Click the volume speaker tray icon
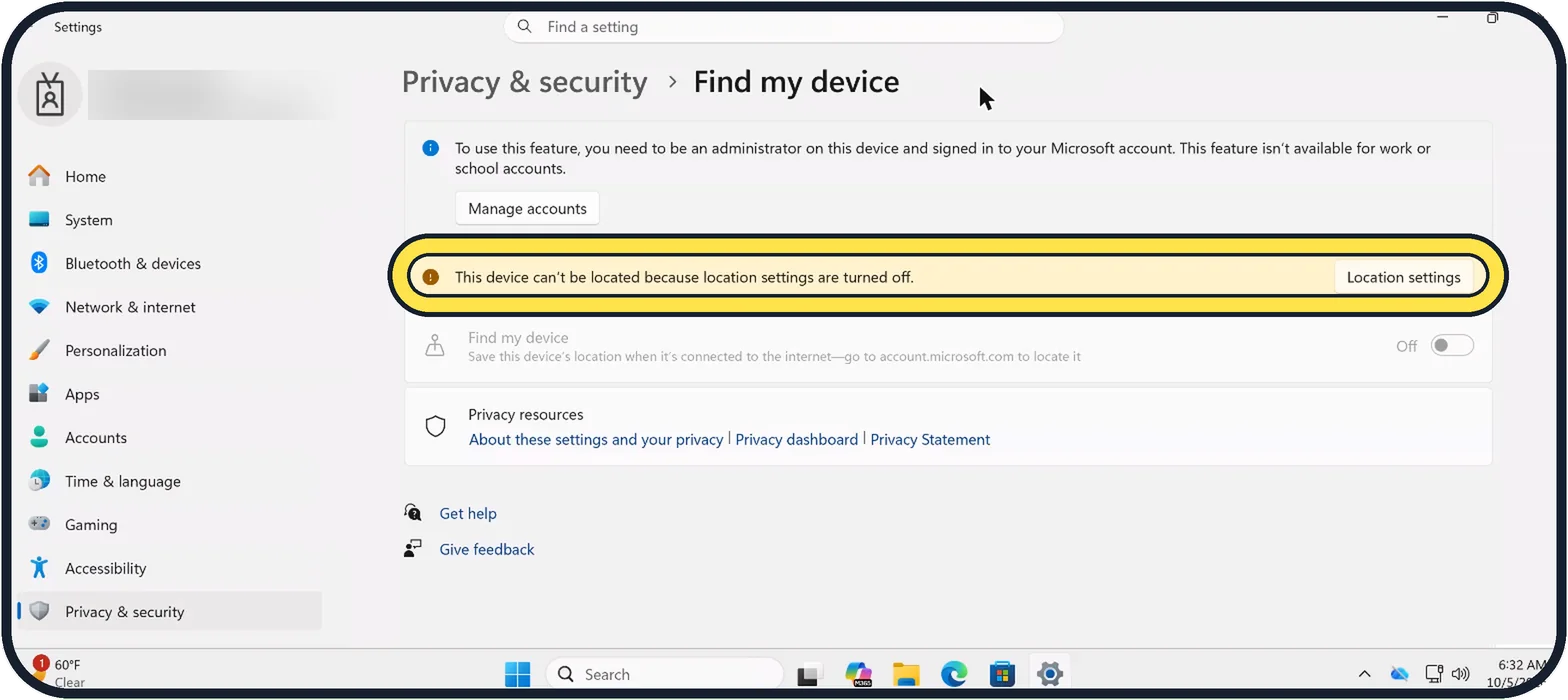This screenshot has height=700, width=1568. point(1460,673)
